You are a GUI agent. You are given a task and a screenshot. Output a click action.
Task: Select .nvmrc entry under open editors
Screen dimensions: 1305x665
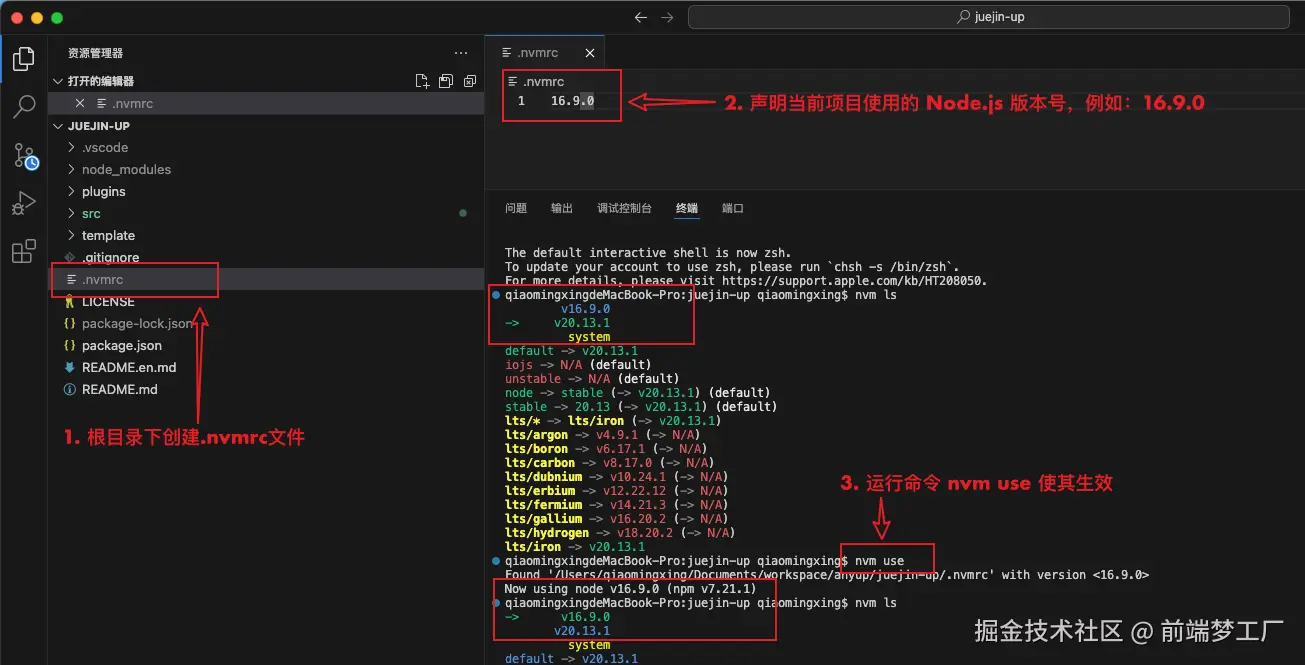pos(266,104)
